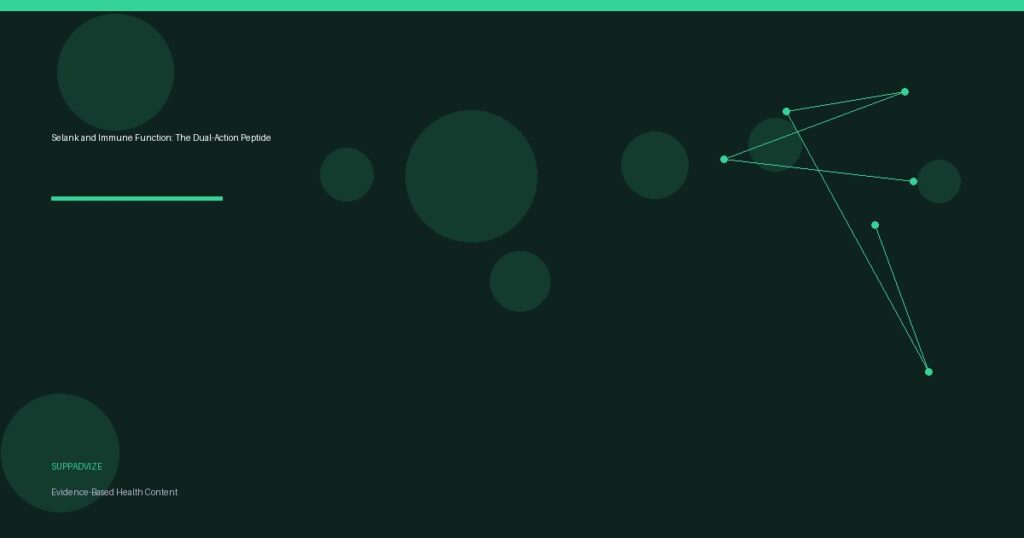Select the lowest node of the network graphic
Image resolution: width=1024 pixels, height=538 pixels.
tap(928, 372)
